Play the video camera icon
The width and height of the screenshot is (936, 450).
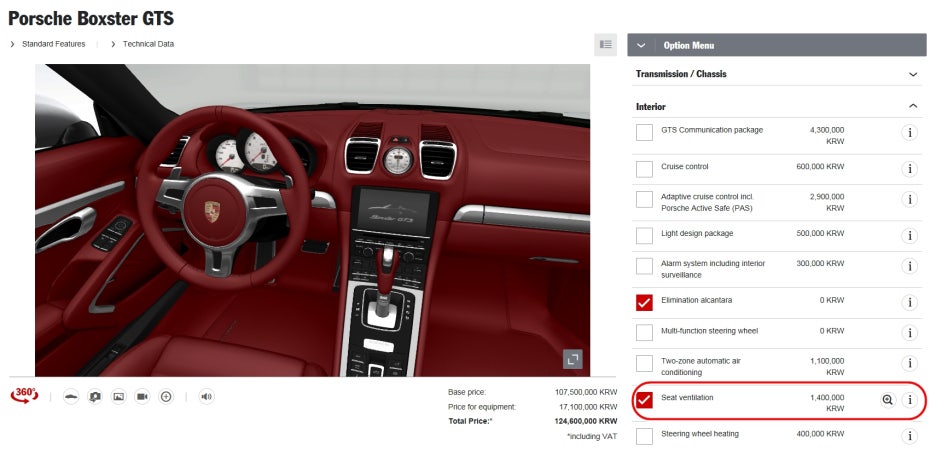coord(142,396)
